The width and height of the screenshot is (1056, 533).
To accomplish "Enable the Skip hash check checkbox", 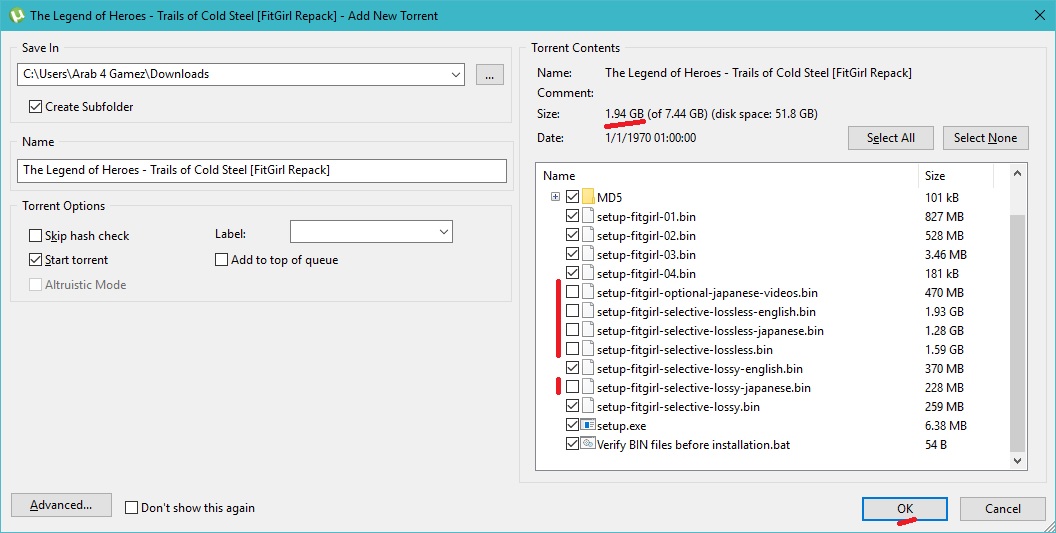I will click(x=36, y=236).
